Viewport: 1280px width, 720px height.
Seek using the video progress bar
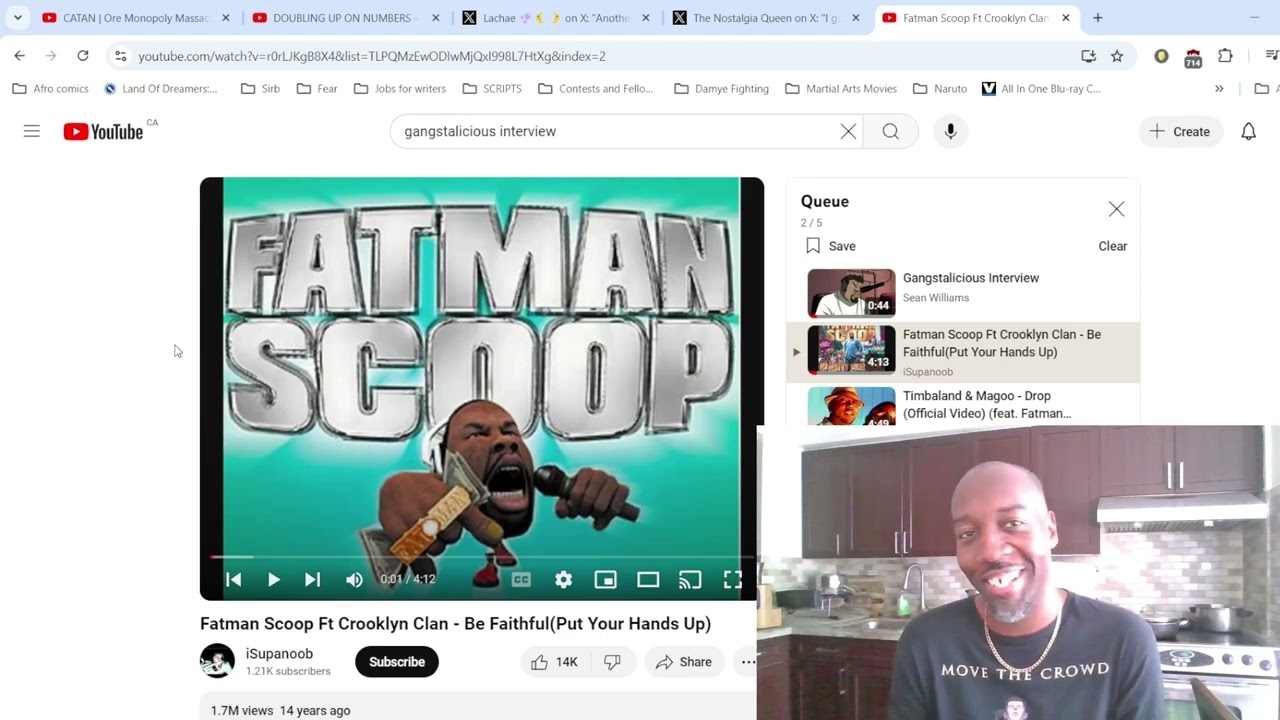[482, 557]
